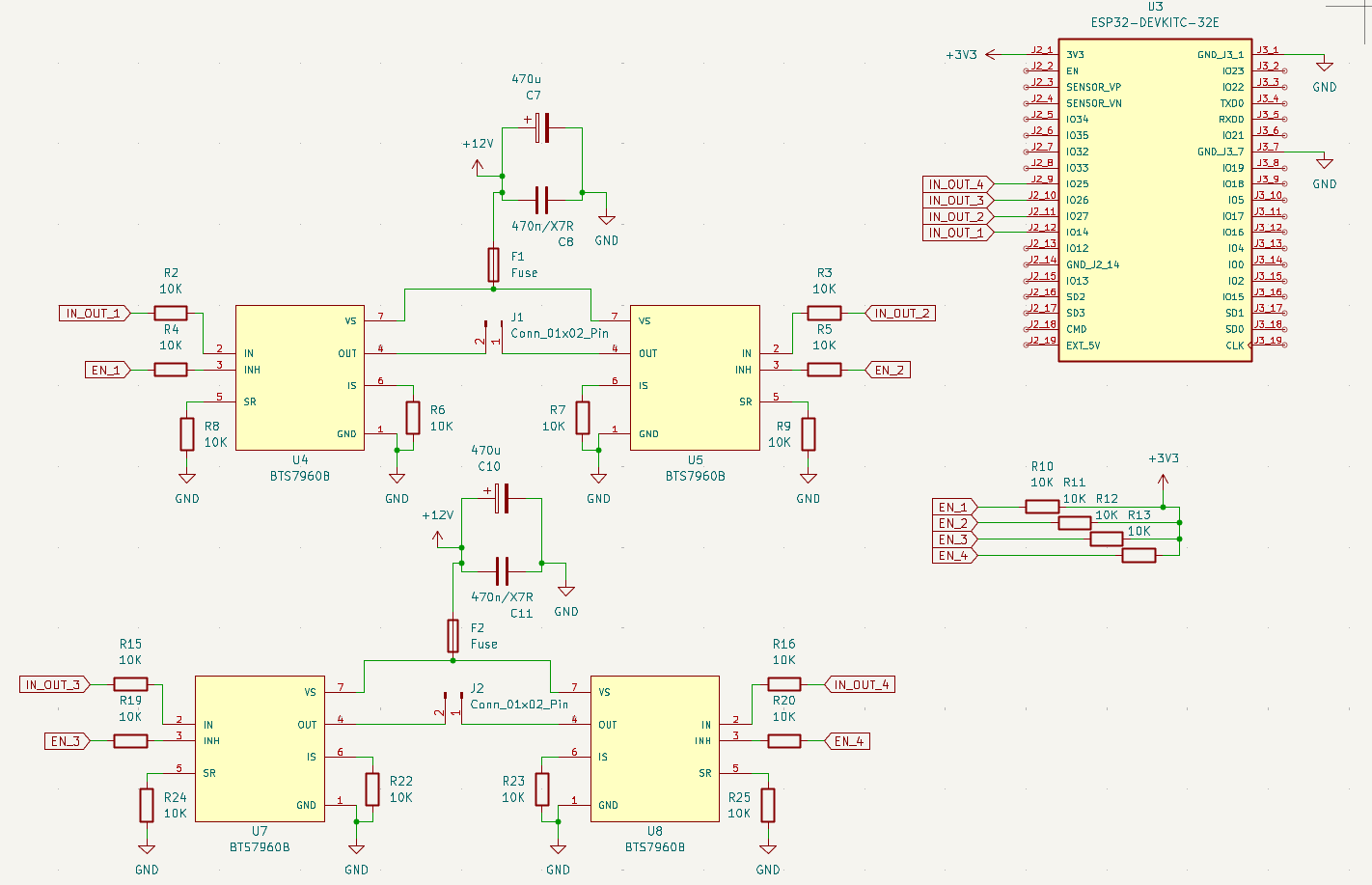Select the IN_OUT_4 label at ESP32 IO25
This screenshot has width=1372, height=885.
click(x=957, y=183)
